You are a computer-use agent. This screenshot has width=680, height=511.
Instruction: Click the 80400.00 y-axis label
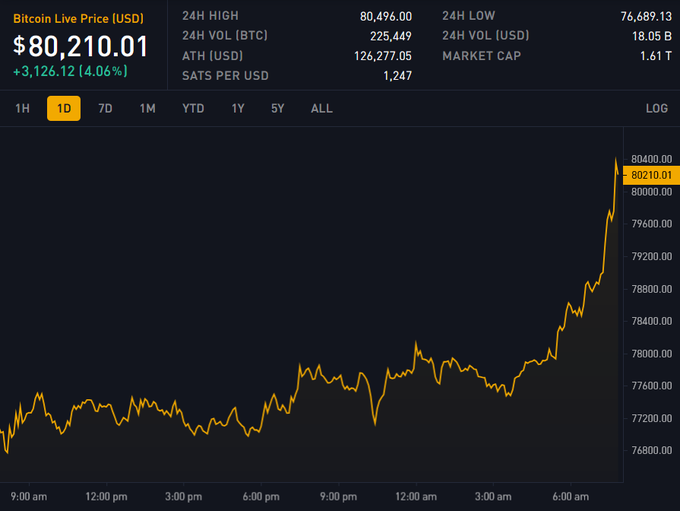click(651, 159)
